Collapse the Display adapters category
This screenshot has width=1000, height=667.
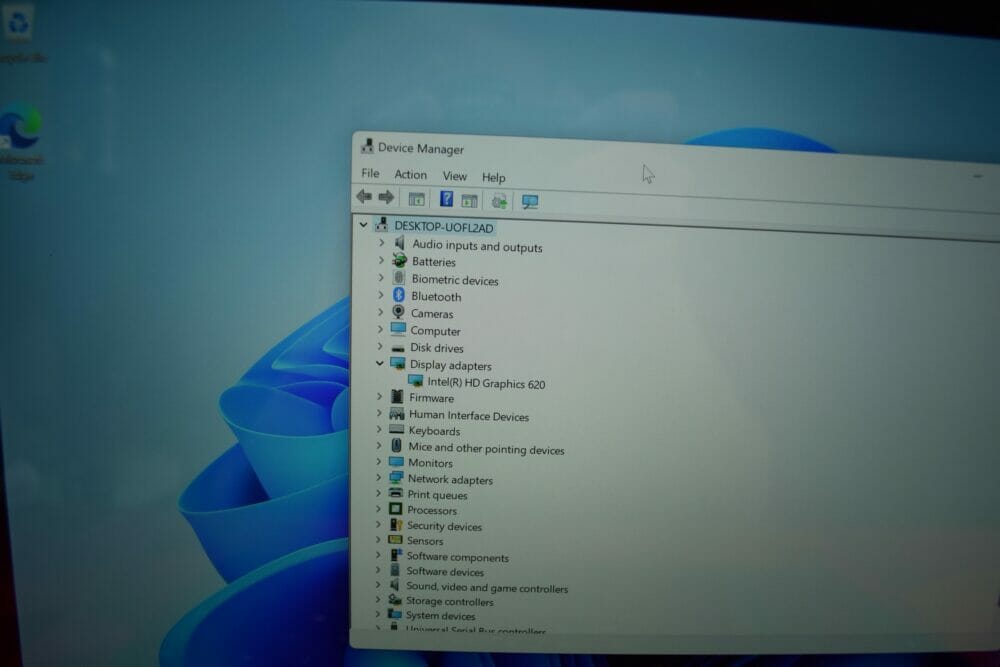point(380,363)
